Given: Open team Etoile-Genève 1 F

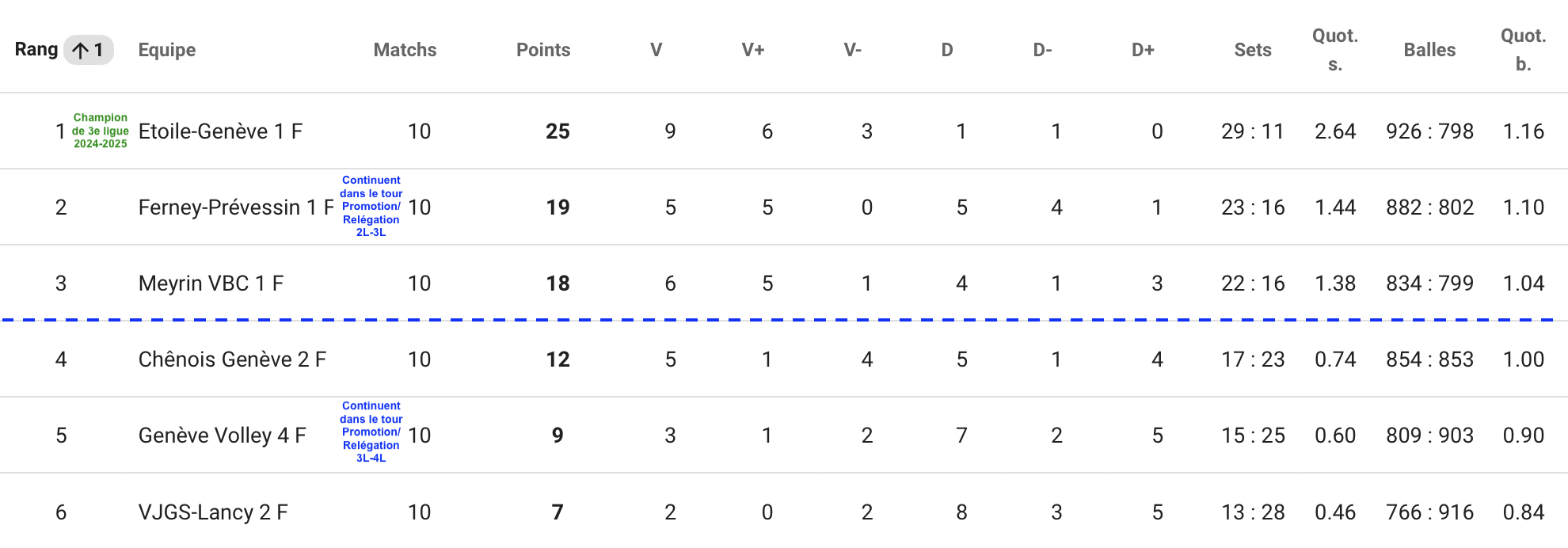Looking at the screenshot, I should point(220,131).
